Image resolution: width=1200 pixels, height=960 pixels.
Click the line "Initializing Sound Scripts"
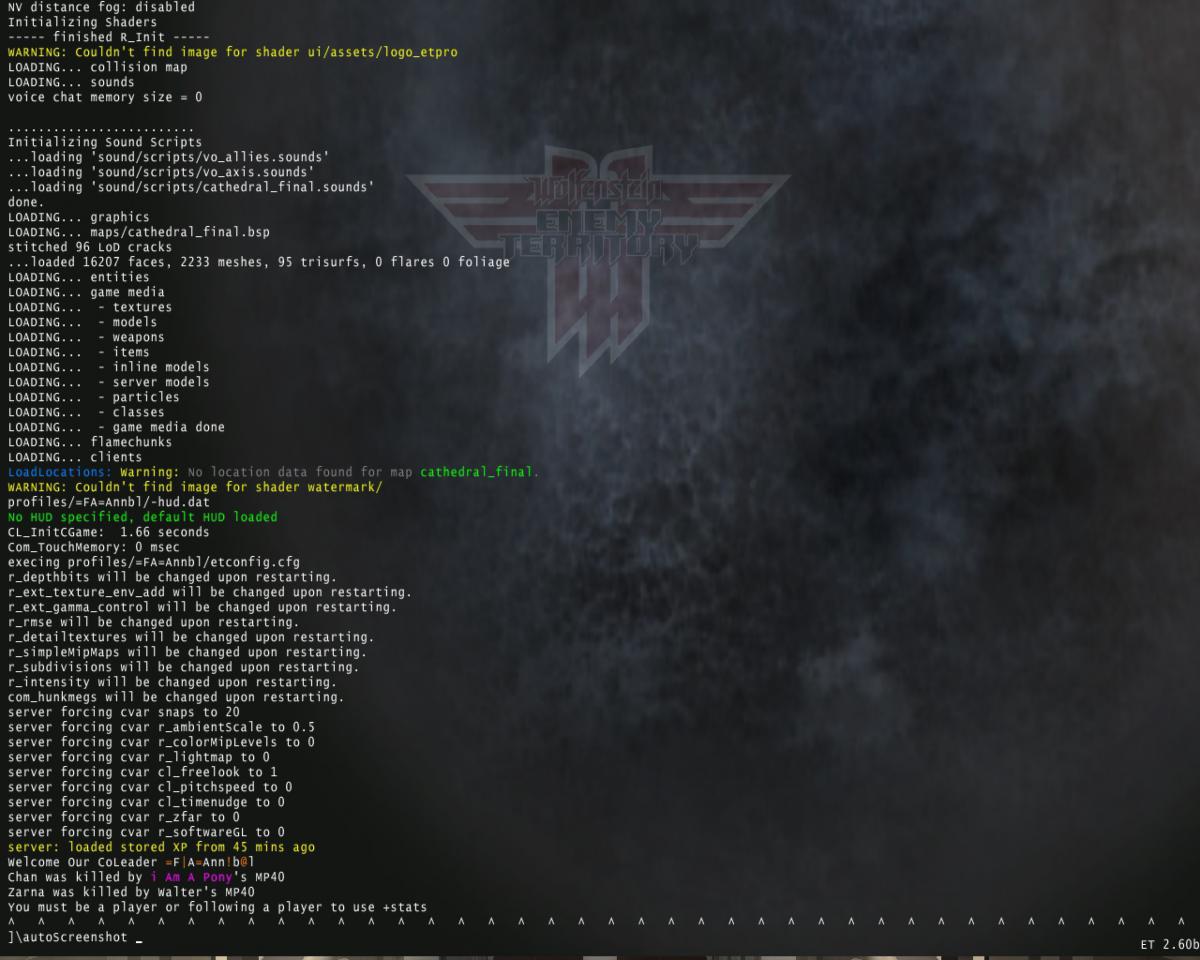[104, 142]
